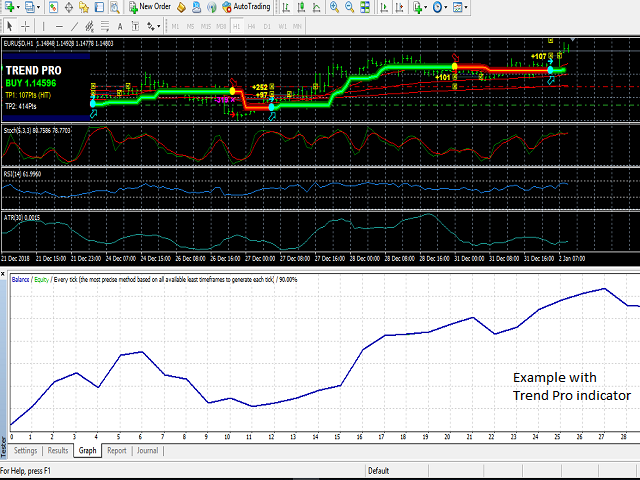Image resolution: width=640 pixels, height=480 pixels.
Task: Open the Signals antenna icon
Action: pos(211,7)
